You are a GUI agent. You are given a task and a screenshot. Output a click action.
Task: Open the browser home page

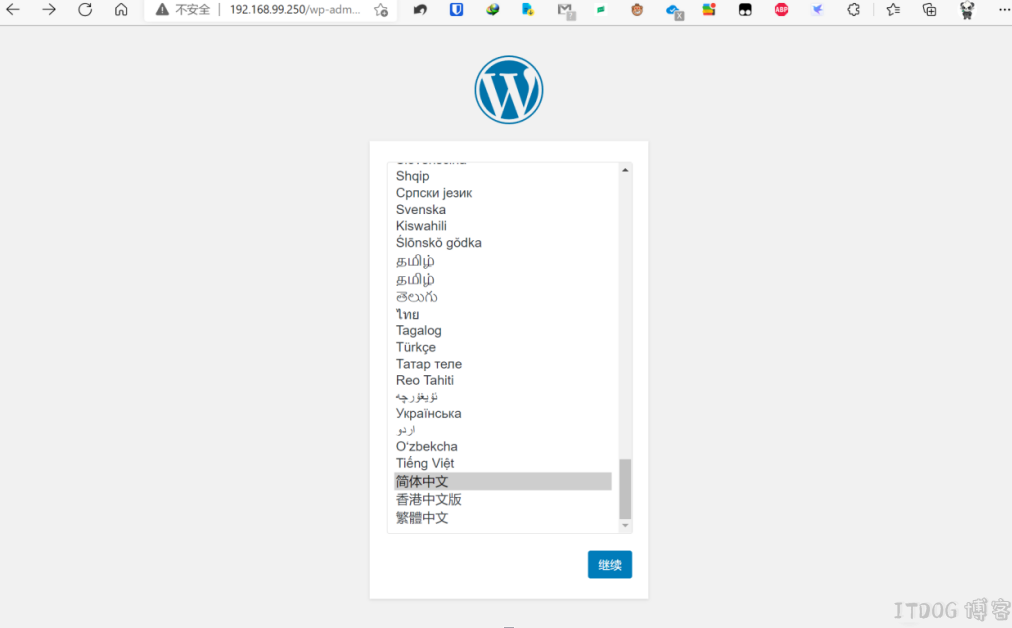click(x=121, y=10)
